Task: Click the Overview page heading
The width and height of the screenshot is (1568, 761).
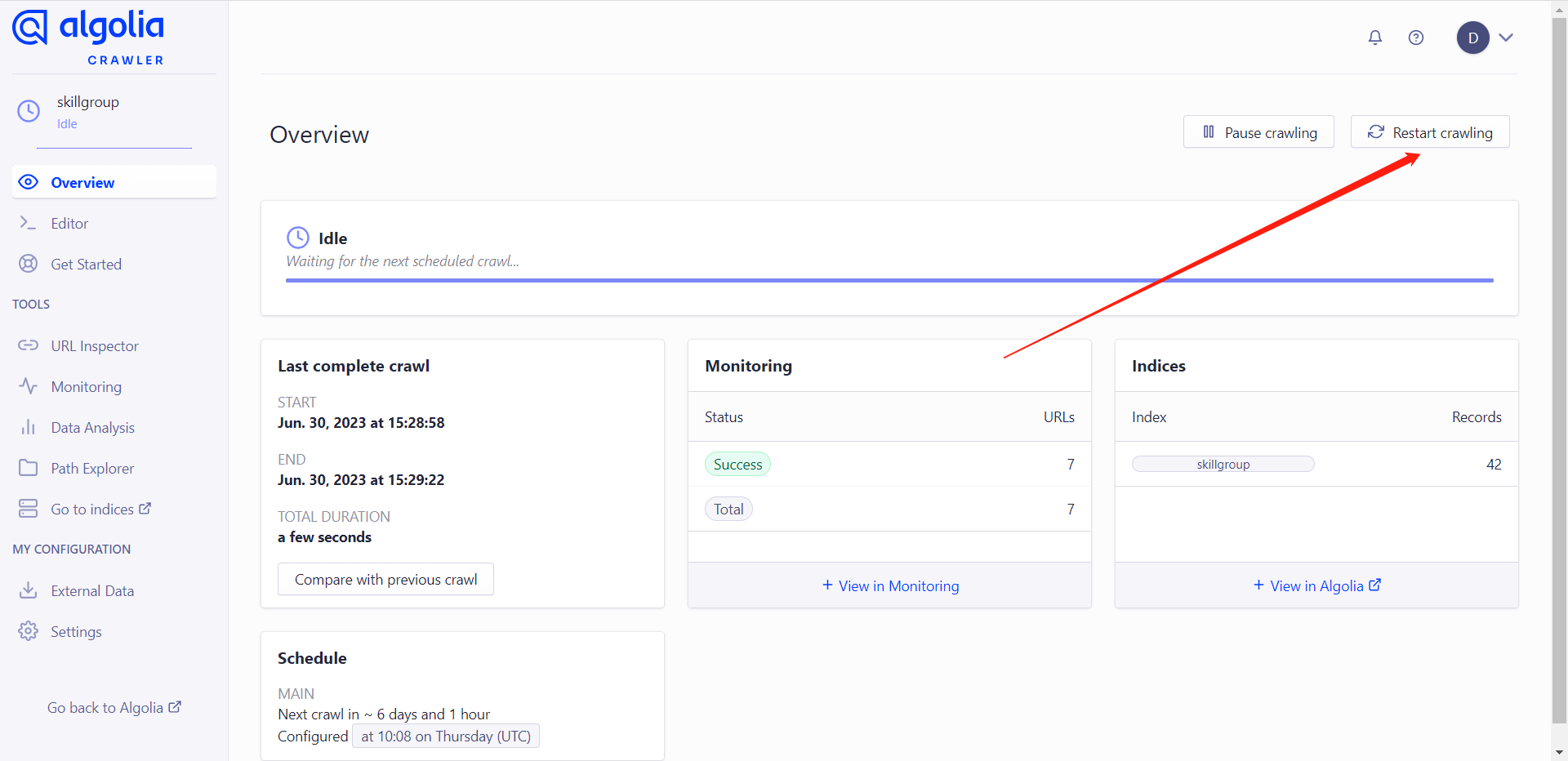Action: (319, 135)
